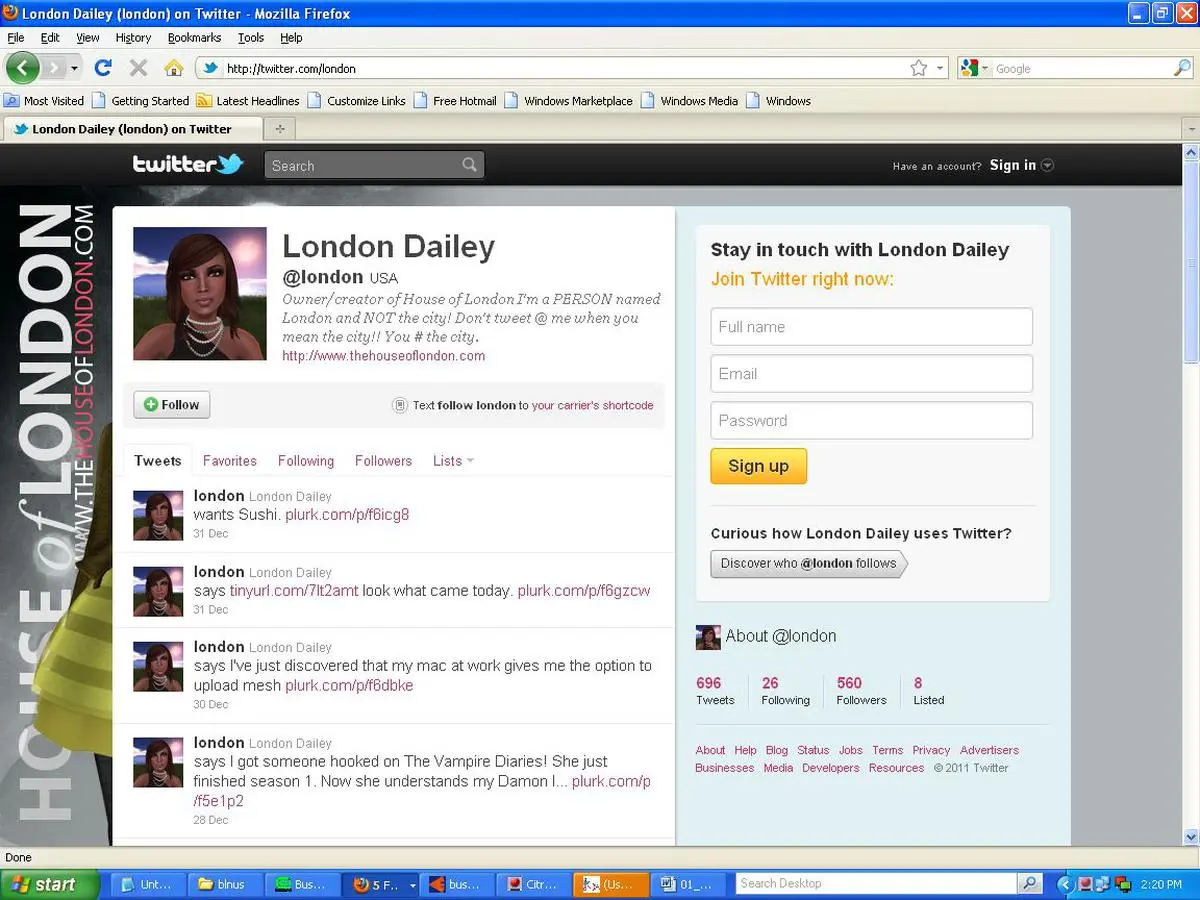Image resolution: width=1200 pixels, height=900 pixels.
Task: Select the London Dailey browser tab
Action: (132, 129)
